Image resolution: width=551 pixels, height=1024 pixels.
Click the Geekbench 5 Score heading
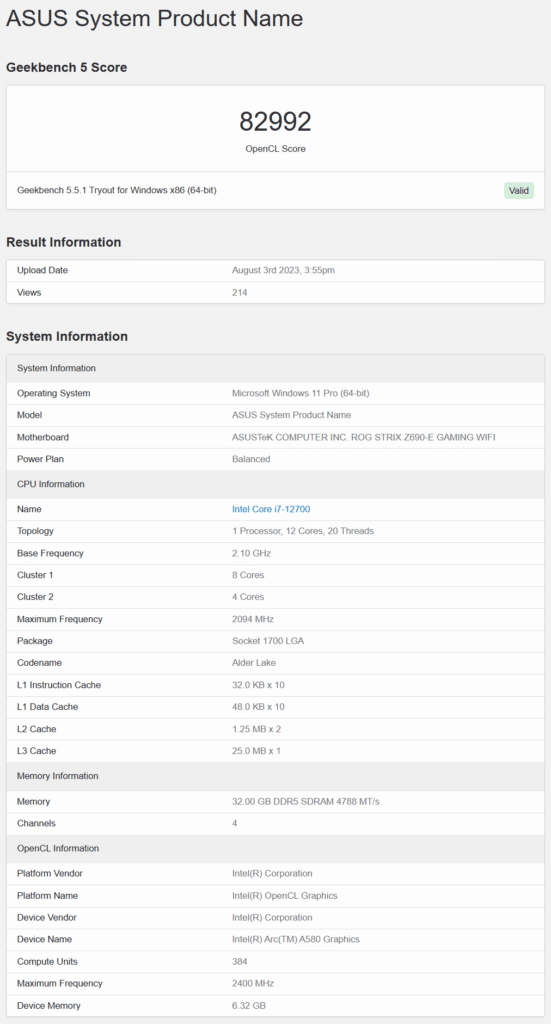coord(67,67)
